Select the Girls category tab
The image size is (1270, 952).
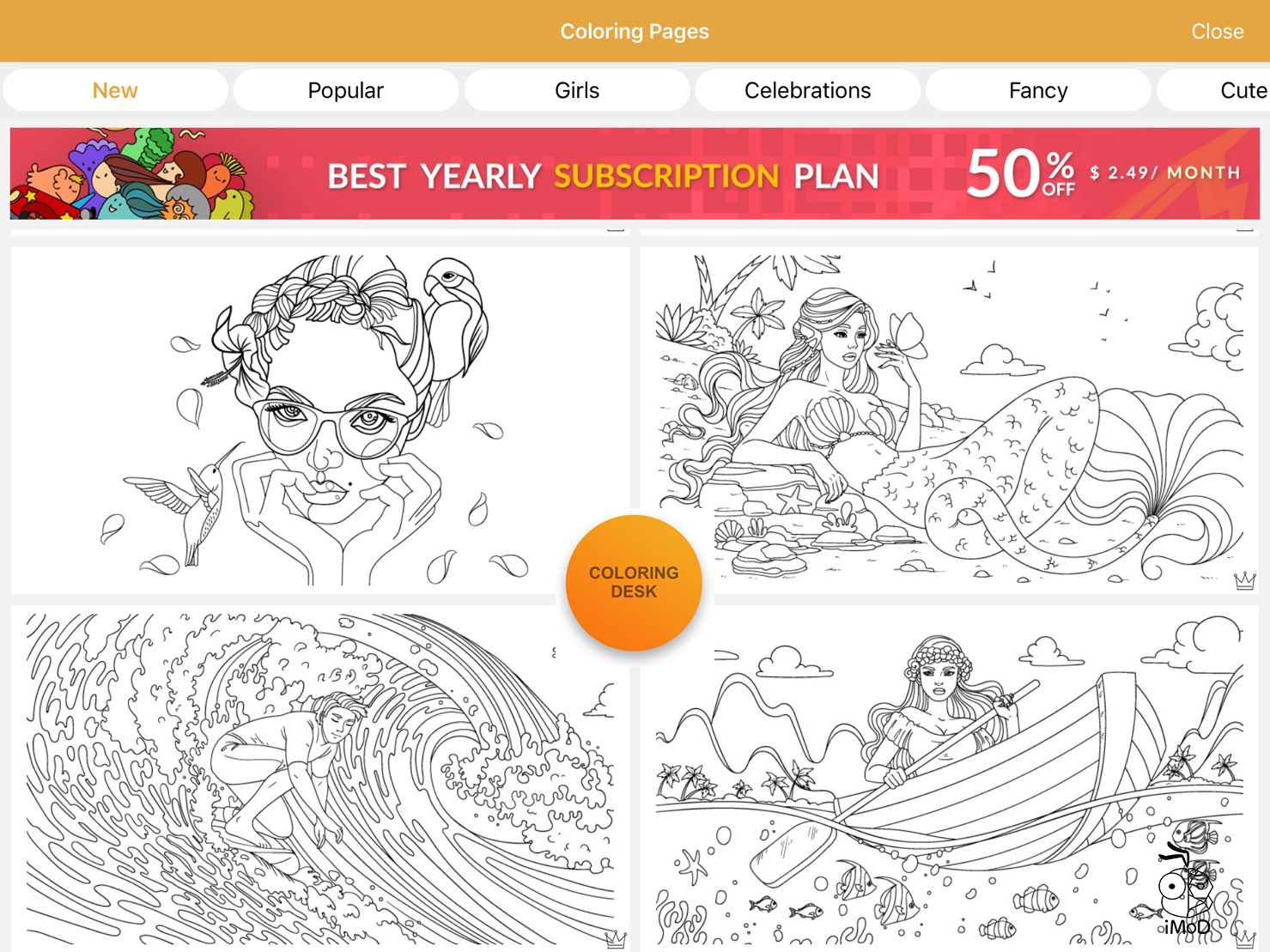(x=577, y=90)
